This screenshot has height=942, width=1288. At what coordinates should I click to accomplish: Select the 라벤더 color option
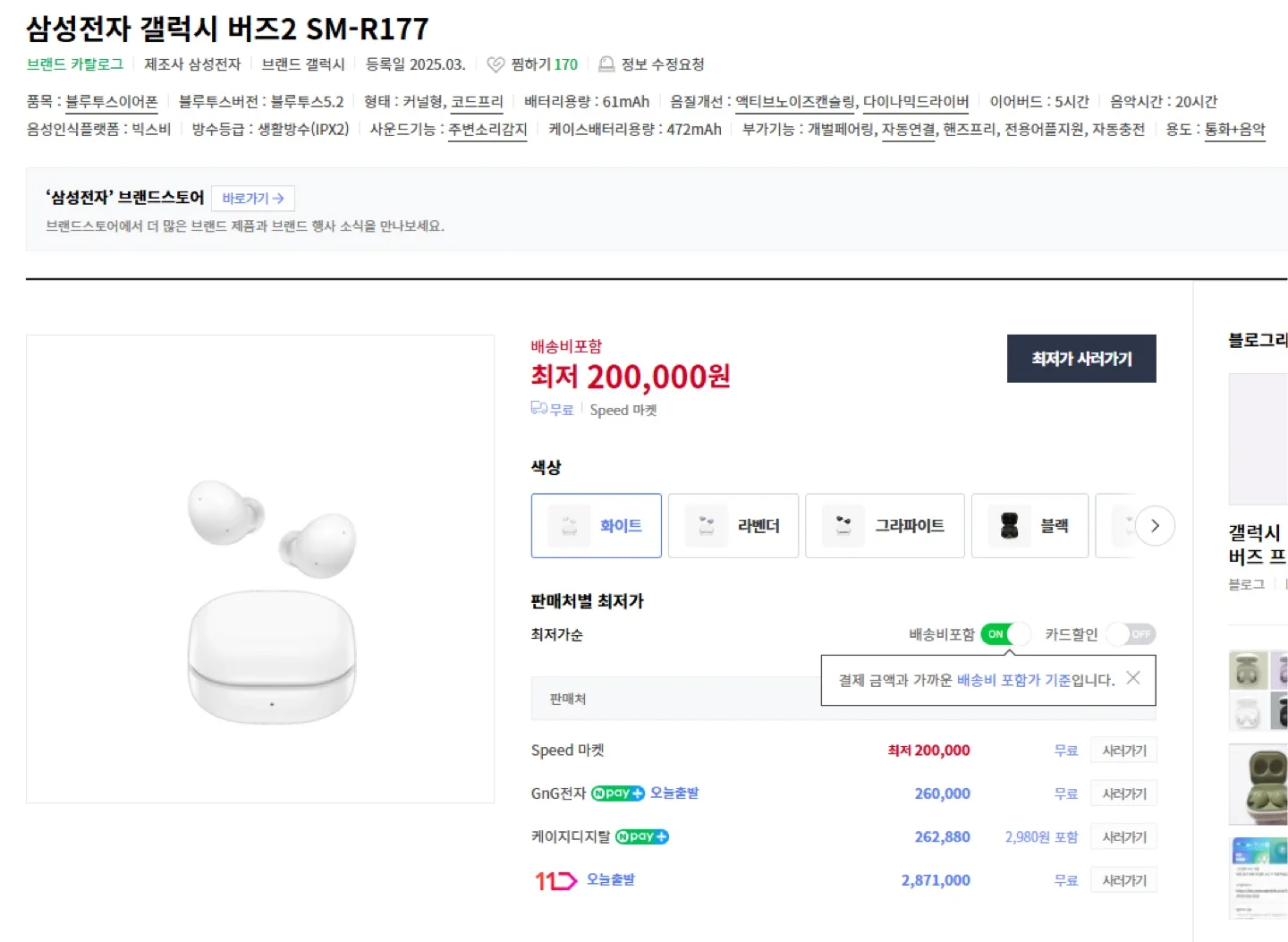point(733,526)
